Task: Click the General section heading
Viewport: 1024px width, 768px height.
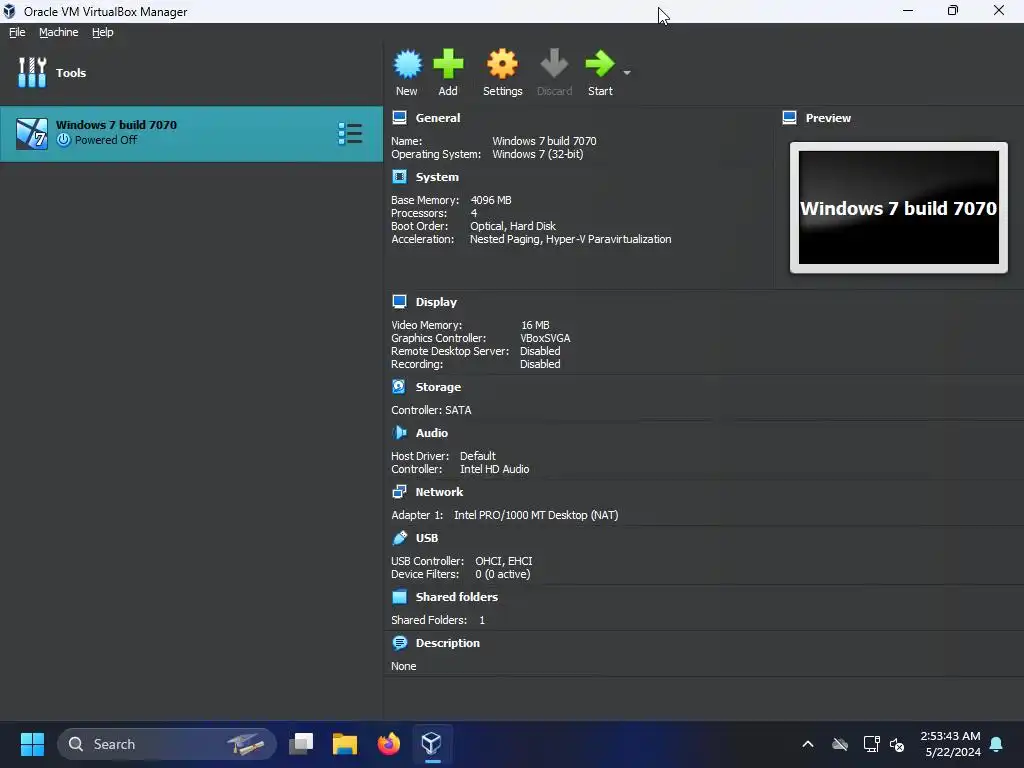Action: click(438, 118)
